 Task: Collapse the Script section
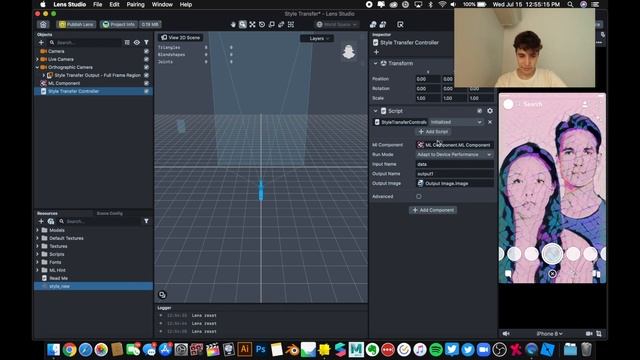click(376, 111)
